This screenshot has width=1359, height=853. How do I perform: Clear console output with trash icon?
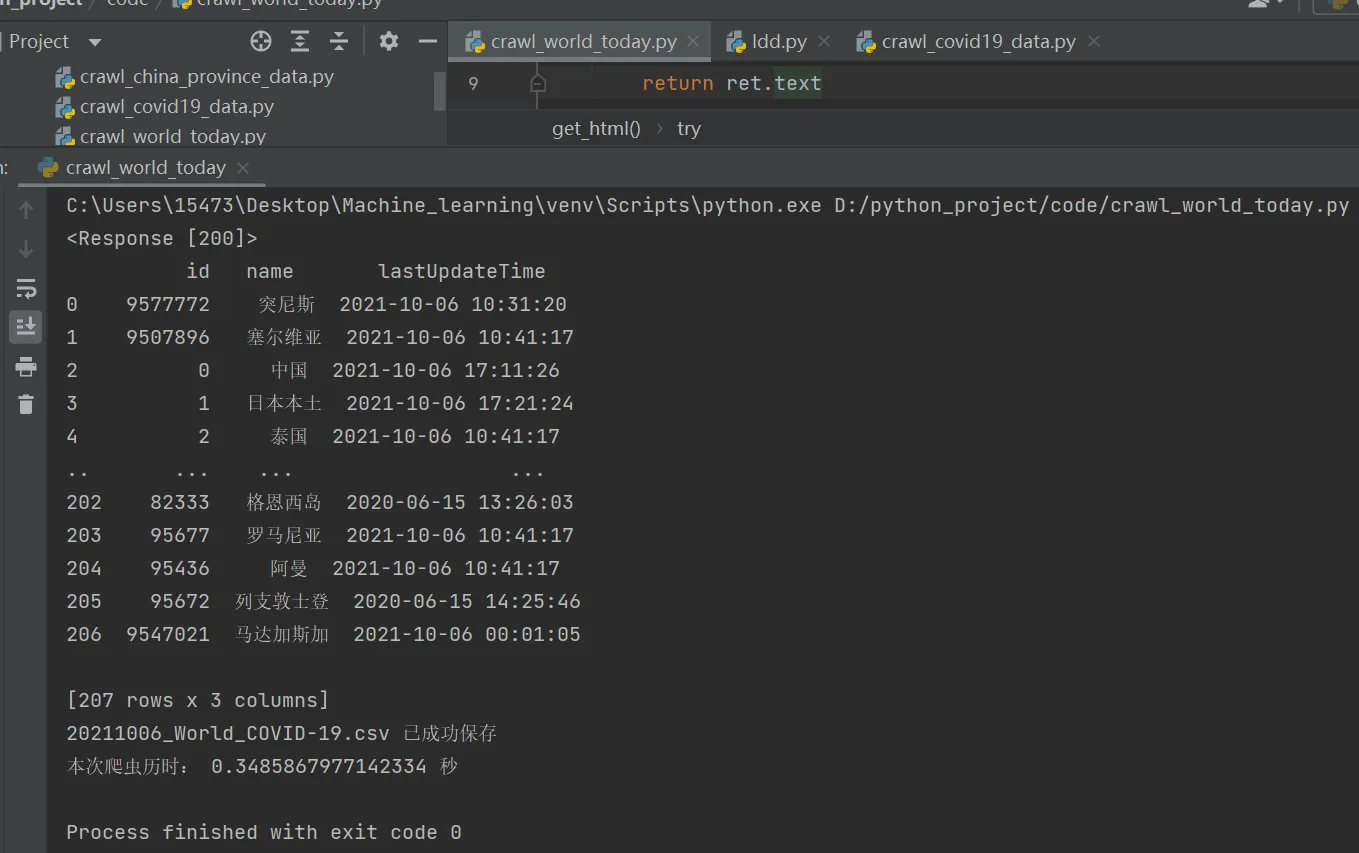[x=26, y=404]
